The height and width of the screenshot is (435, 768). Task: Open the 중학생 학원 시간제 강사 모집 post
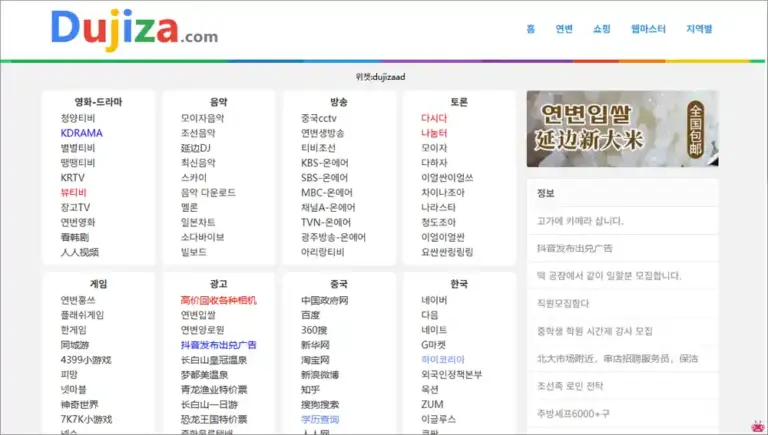[x=595, y=331]
